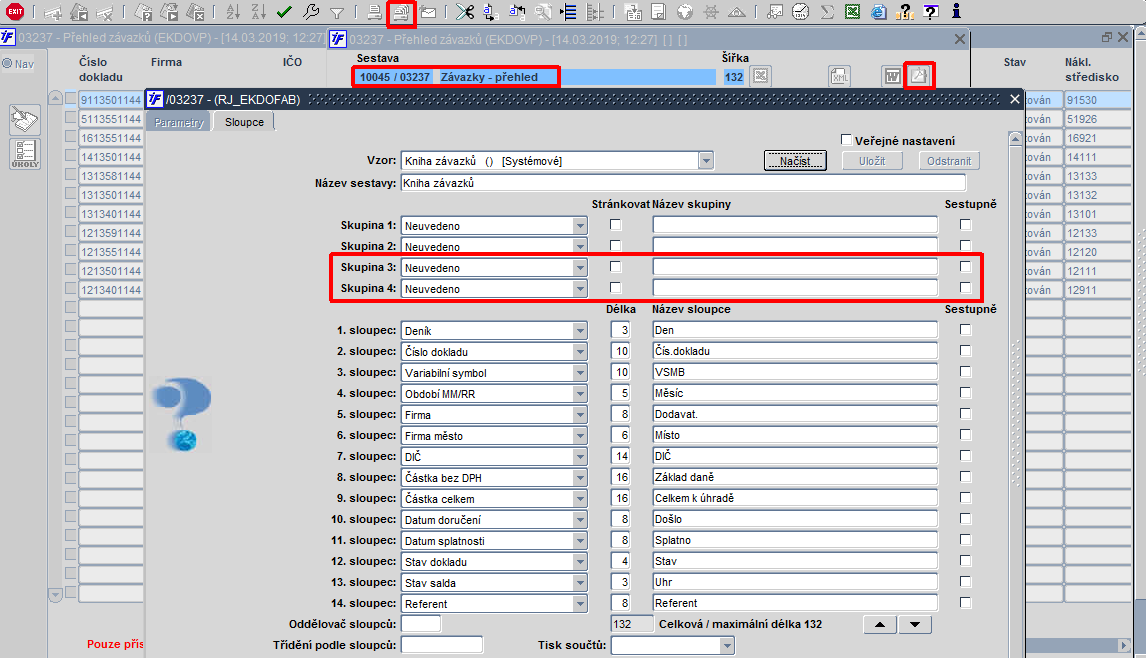Select the Sloupce tab
This screenshot has height=658, width=1146.
244,122
